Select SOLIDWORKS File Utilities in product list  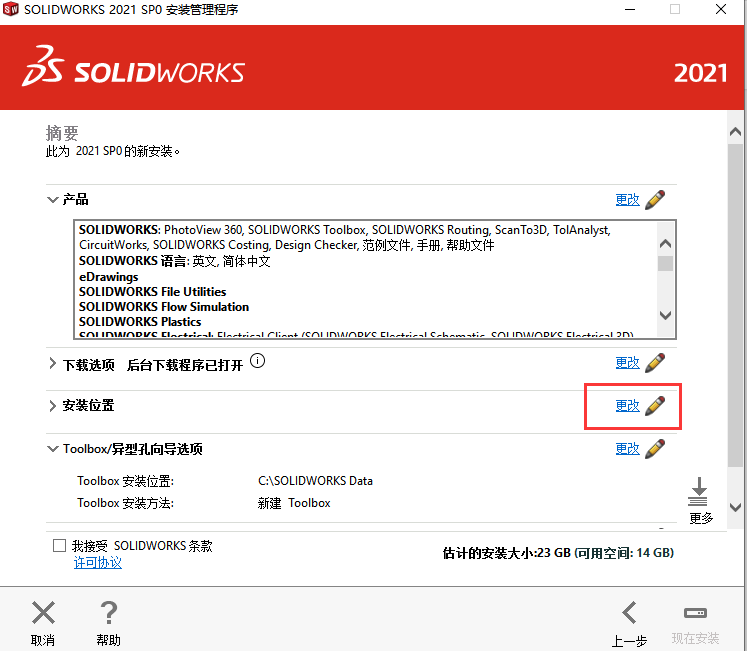tap(152, 292)
